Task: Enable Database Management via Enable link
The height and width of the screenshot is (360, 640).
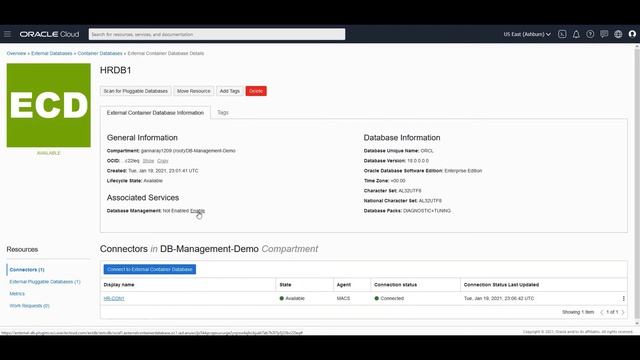Action: 198,211
